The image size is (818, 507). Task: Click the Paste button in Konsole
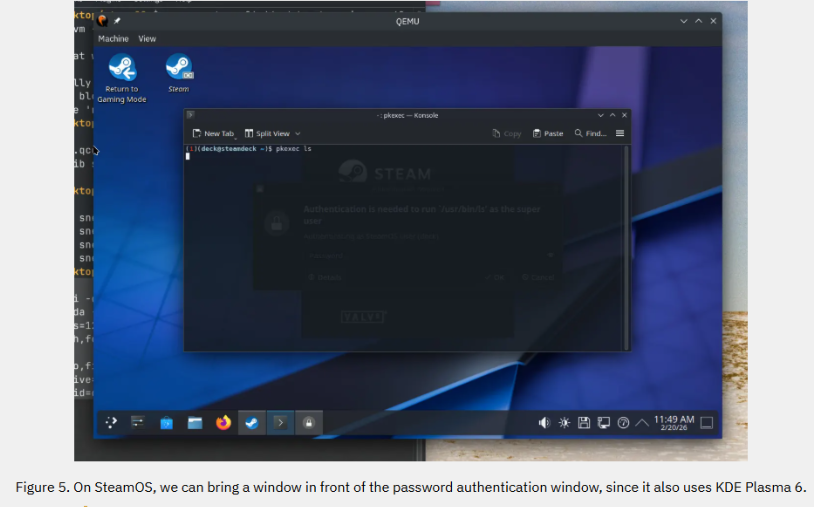pos(548,134)
